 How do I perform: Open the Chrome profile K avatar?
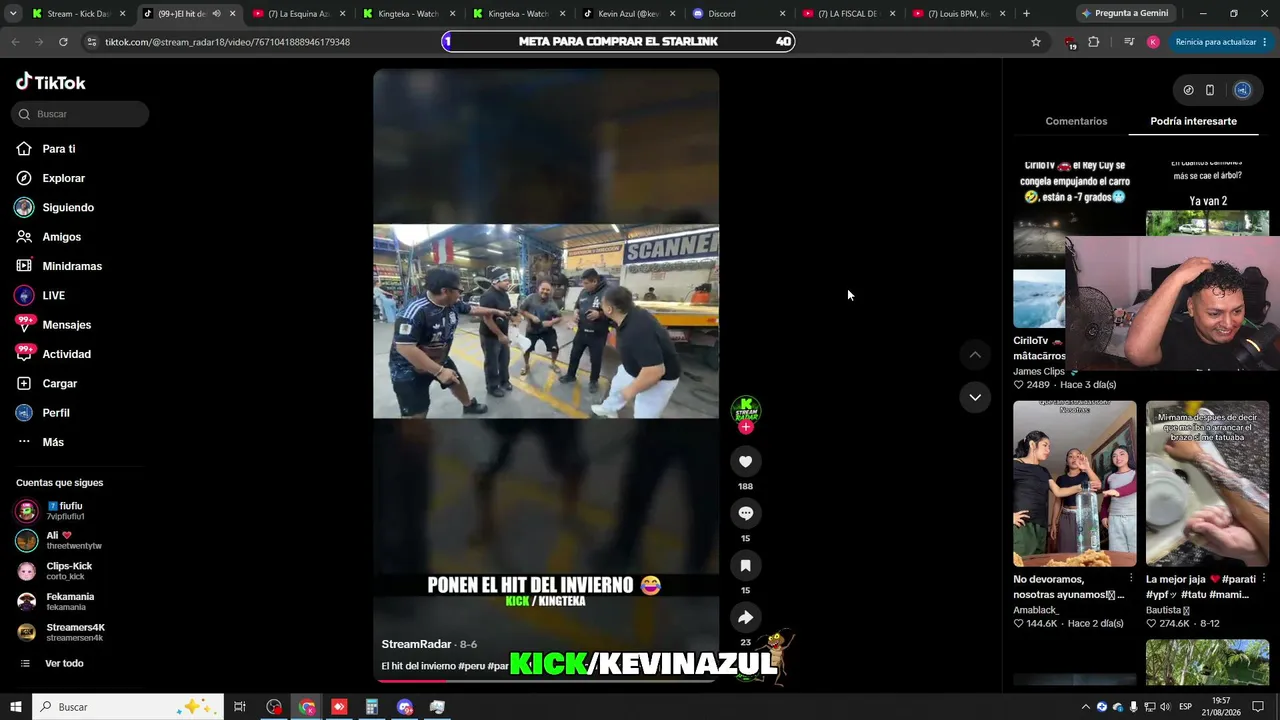pos(1153,42)
